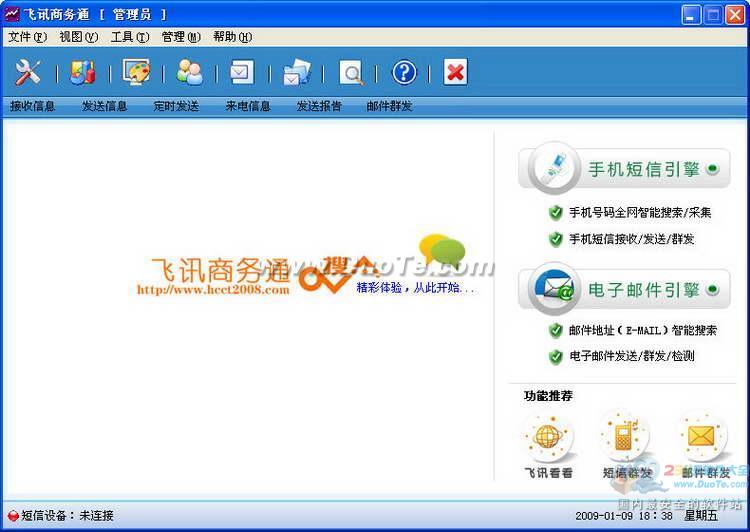Click the red 短信设备 status indicator icon
The image size is (750, 532).
pyautogui.click(x=13, y=515)
